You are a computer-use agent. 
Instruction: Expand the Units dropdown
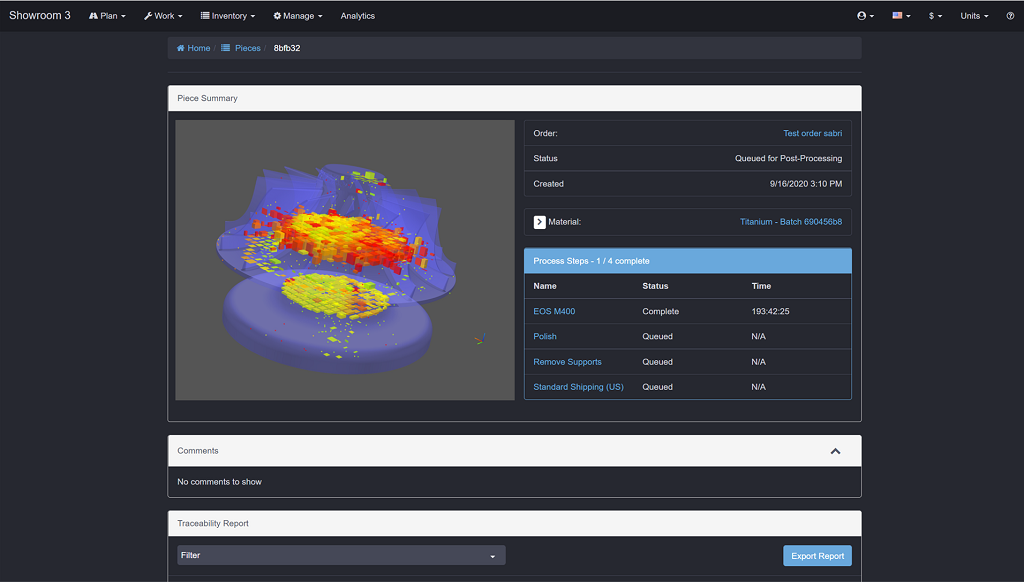(x=974, y=16)
